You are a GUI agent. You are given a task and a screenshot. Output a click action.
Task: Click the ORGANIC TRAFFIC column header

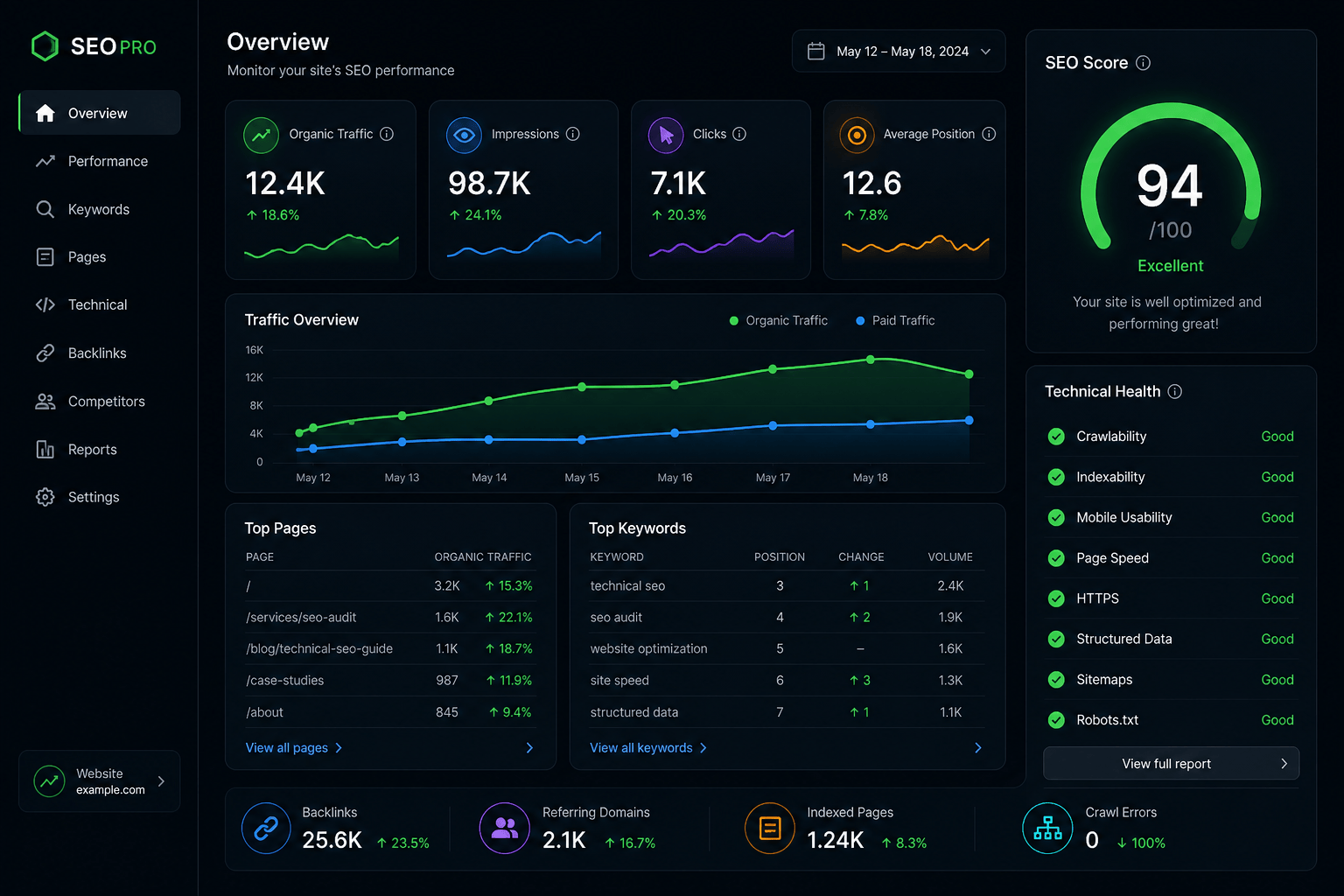tap(483, 557)
